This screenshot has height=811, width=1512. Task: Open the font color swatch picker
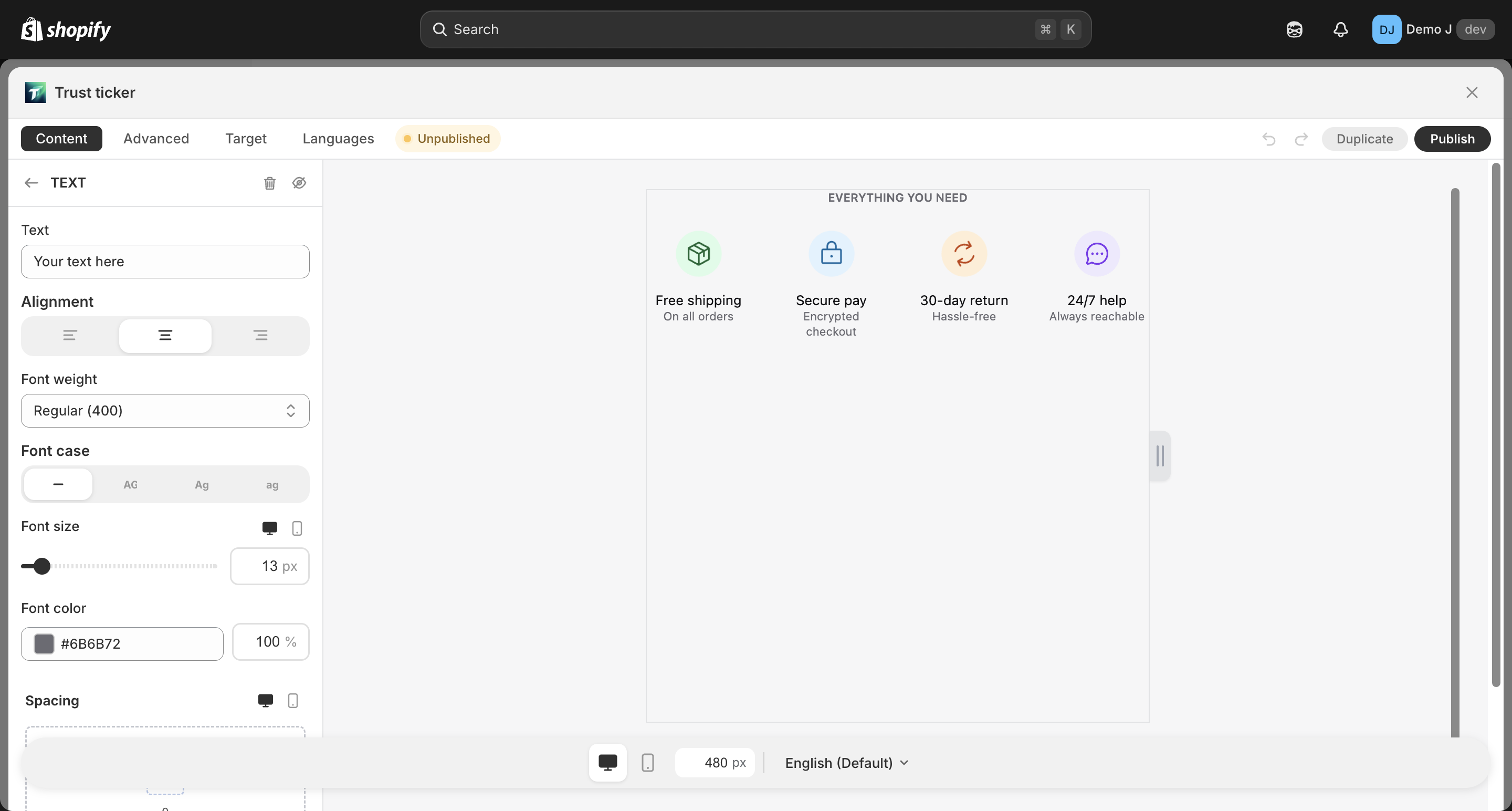click(x=44, y=643)
